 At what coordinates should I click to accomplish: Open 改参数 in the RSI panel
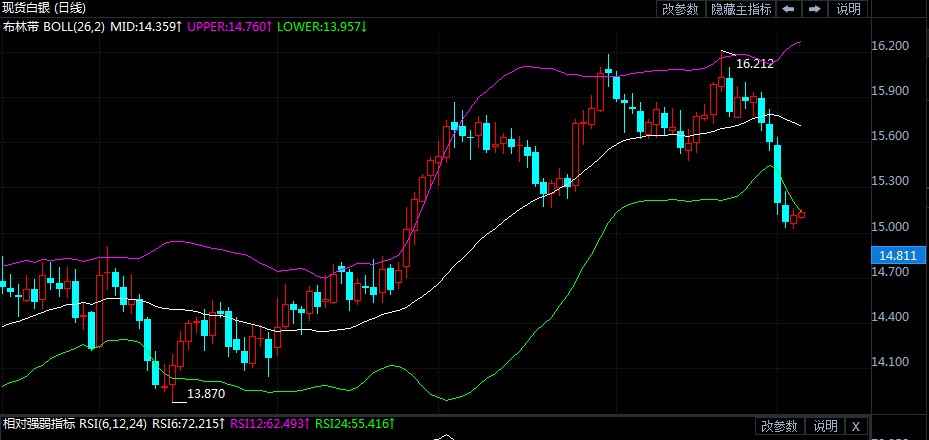(x=779, y=426)
